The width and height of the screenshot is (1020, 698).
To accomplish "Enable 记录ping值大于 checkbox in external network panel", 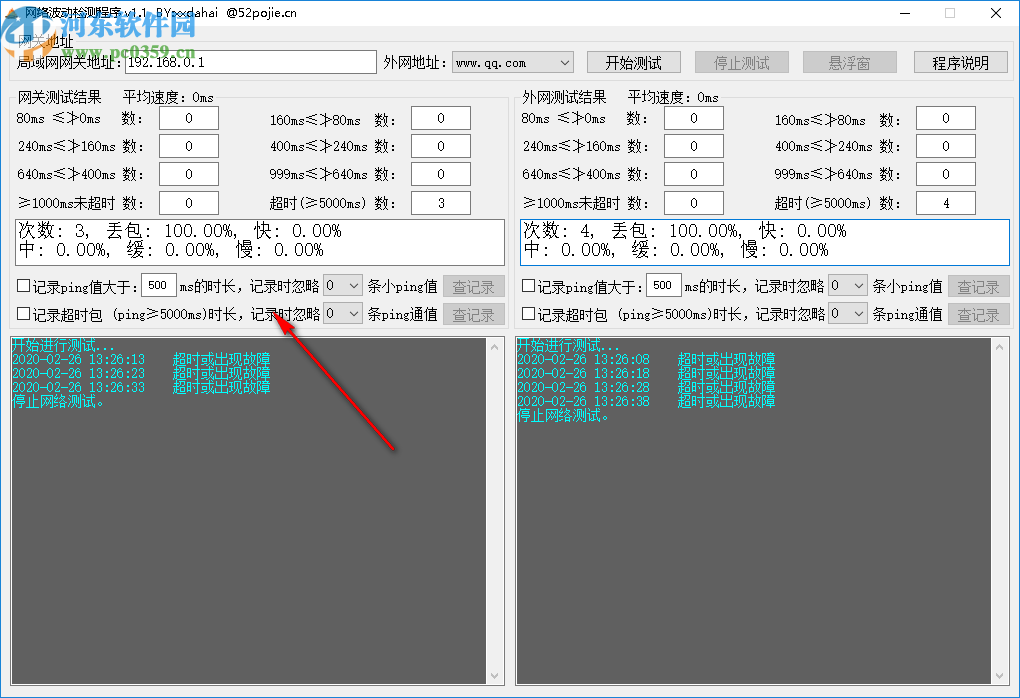I will (x=528, y=286).
